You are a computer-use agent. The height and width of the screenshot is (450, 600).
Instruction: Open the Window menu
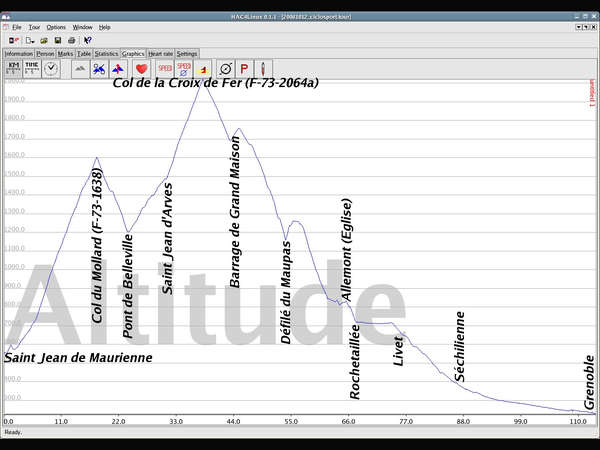coord(83,27)
